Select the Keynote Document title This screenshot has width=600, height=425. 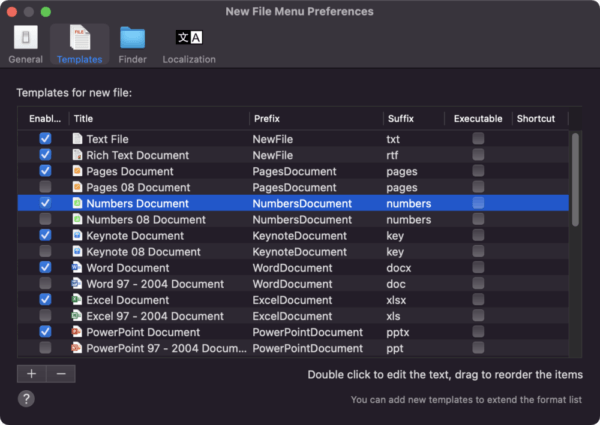coord(135,236)
